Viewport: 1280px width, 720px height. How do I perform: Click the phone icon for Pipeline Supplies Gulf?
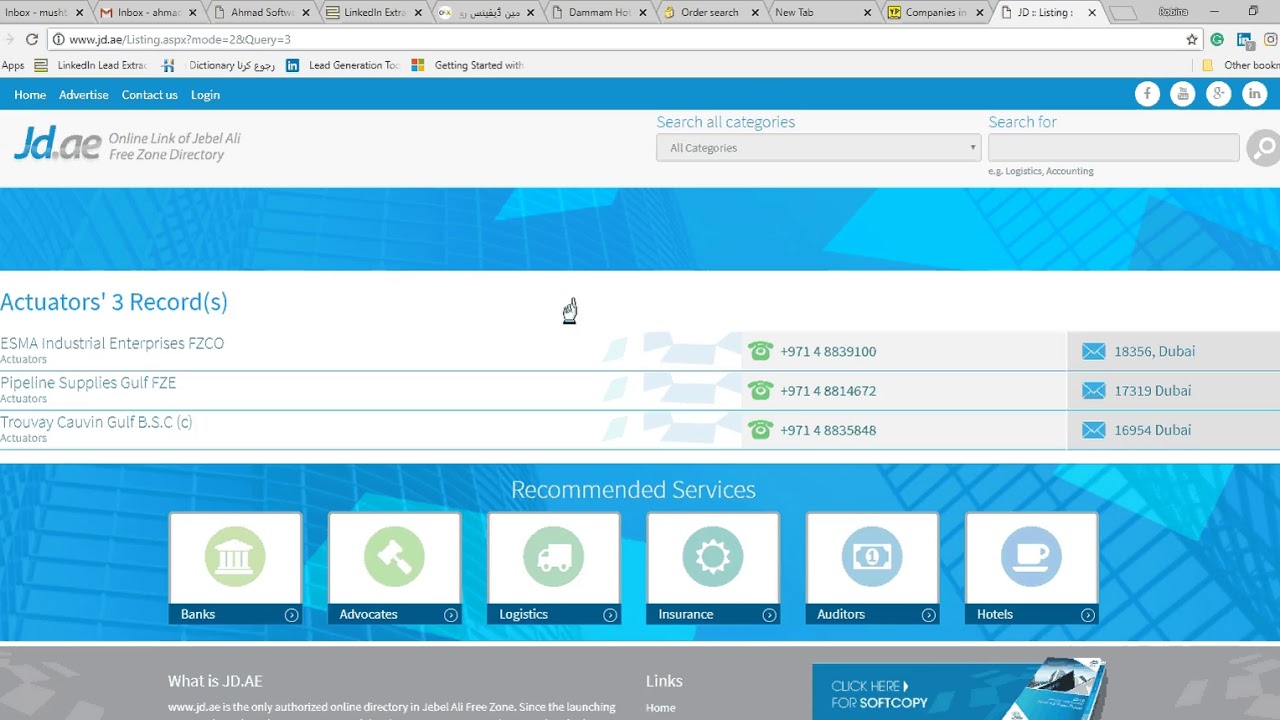coord(761,390)
